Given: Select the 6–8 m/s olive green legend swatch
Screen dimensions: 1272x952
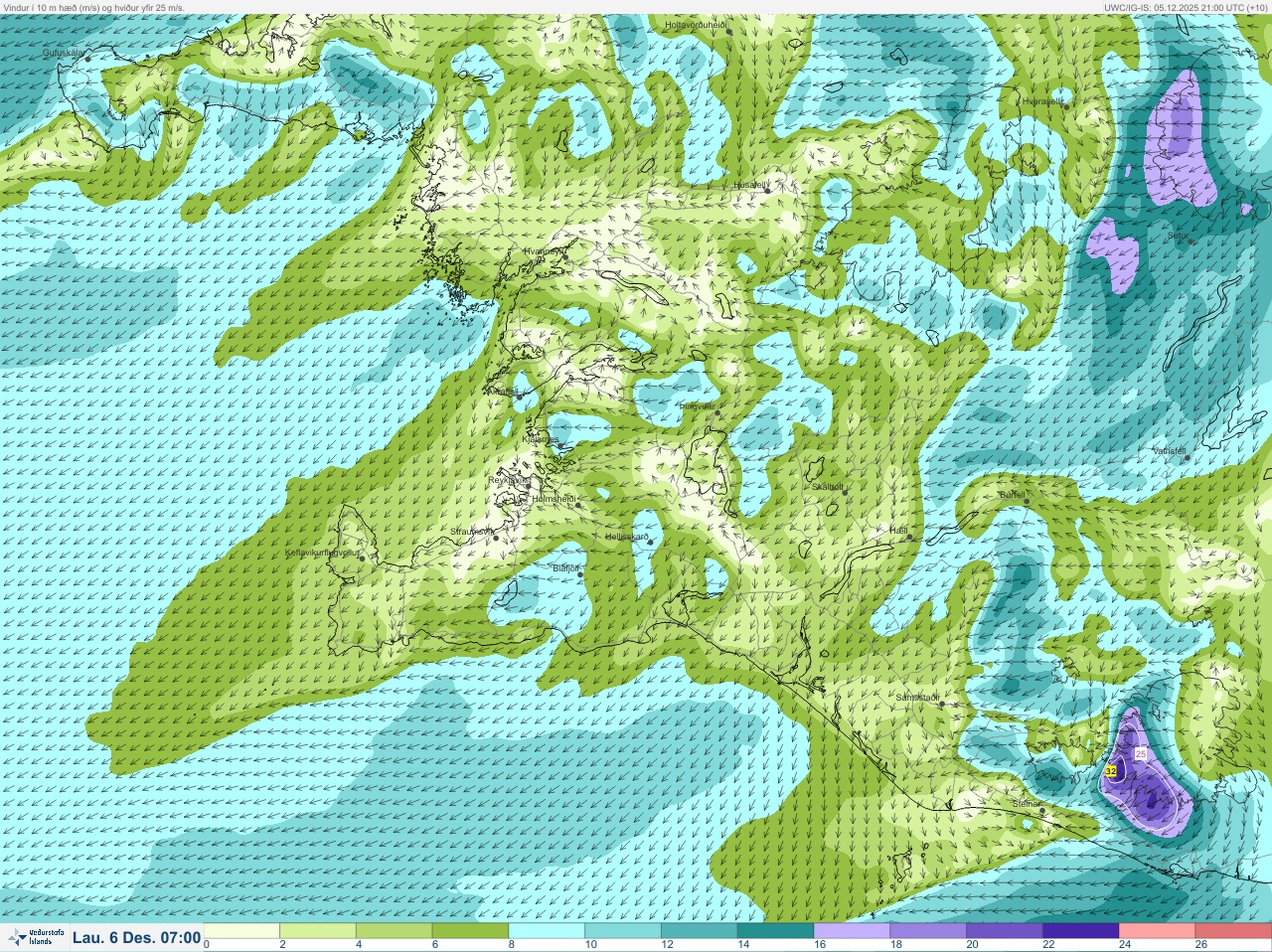Looking at the screenshot, I should point(471,931).
